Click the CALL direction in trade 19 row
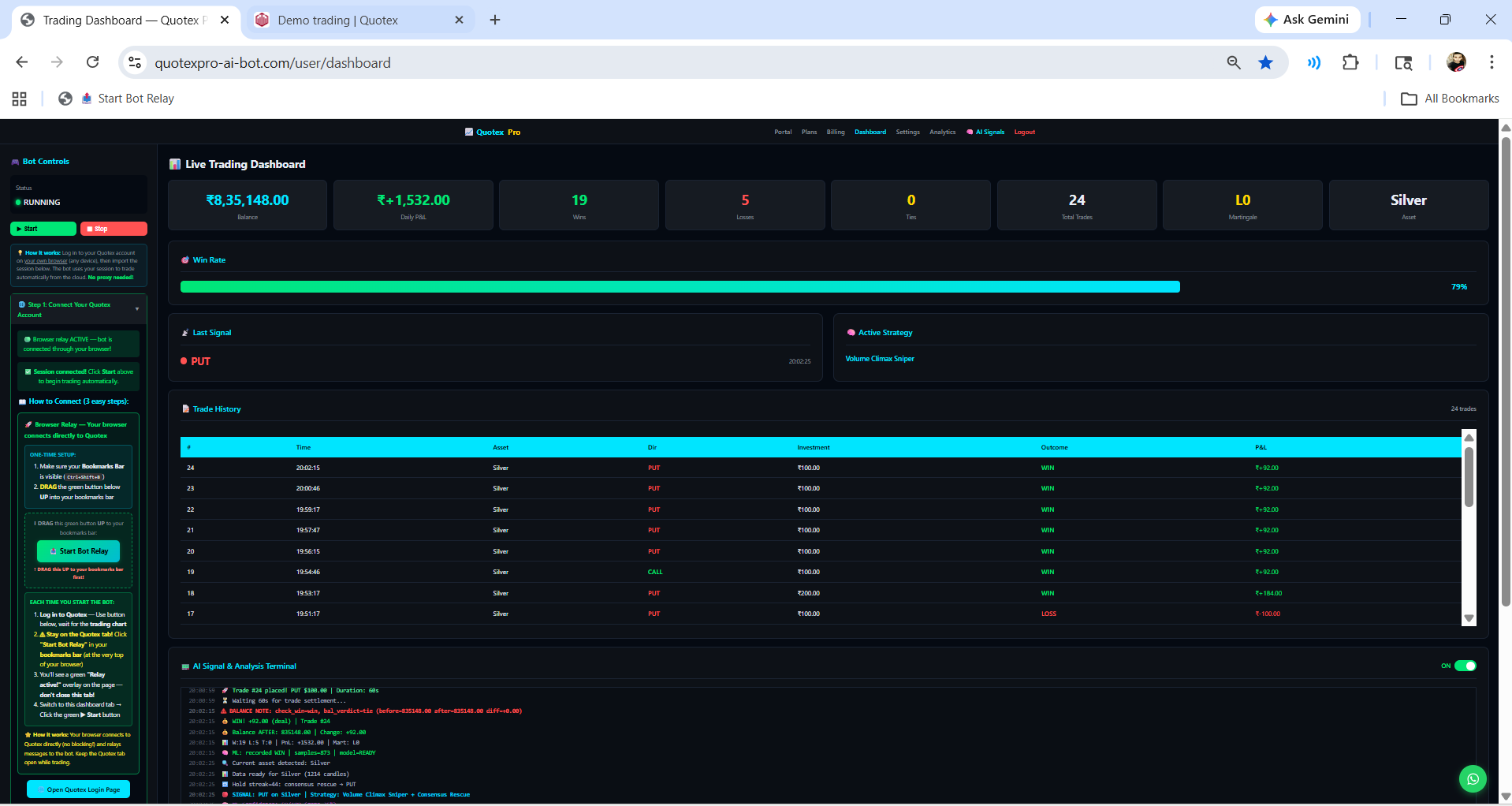This screenshot has height=806, width=1512. pyautogui.click(x=655, y=572)
